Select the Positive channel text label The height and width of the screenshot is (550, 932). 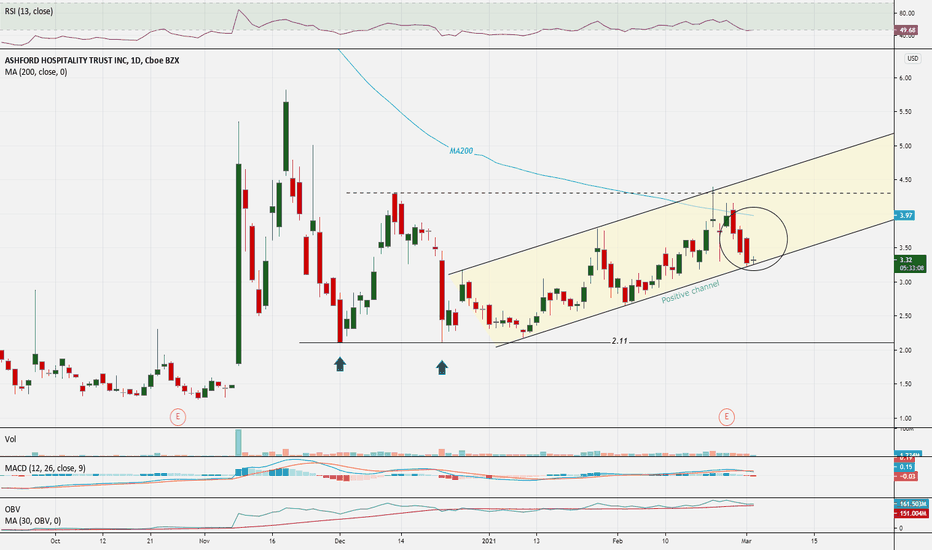[x=690, y=291]
